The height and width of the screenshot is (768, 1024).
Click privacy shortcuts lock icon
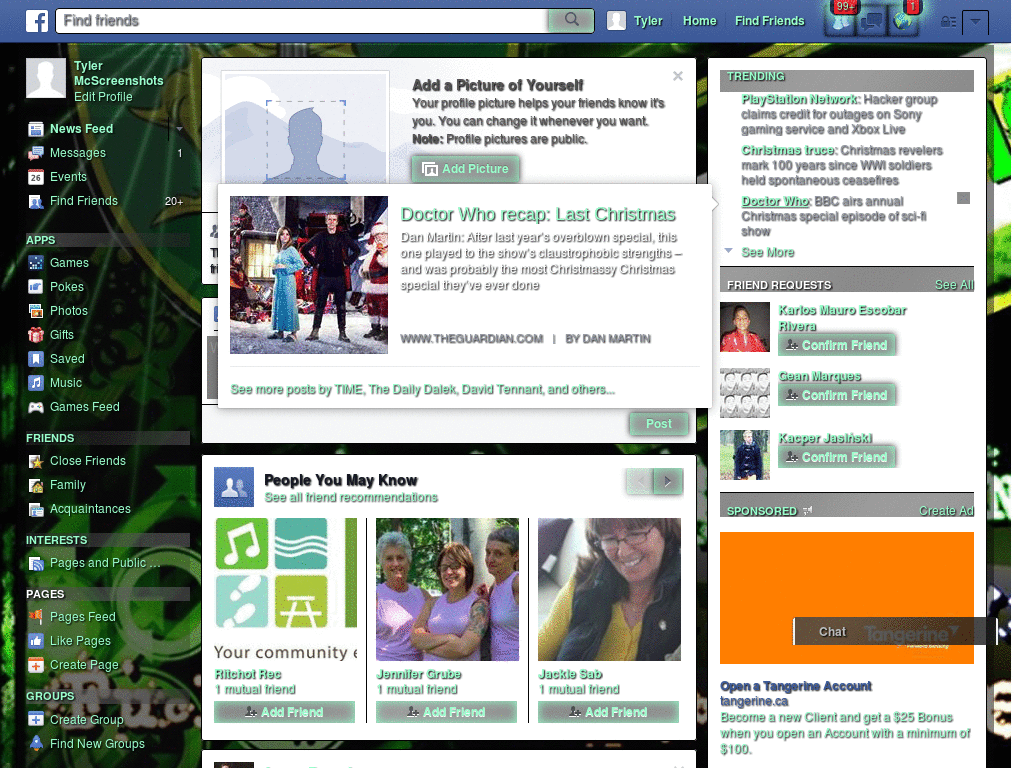(x=948, y=22)
